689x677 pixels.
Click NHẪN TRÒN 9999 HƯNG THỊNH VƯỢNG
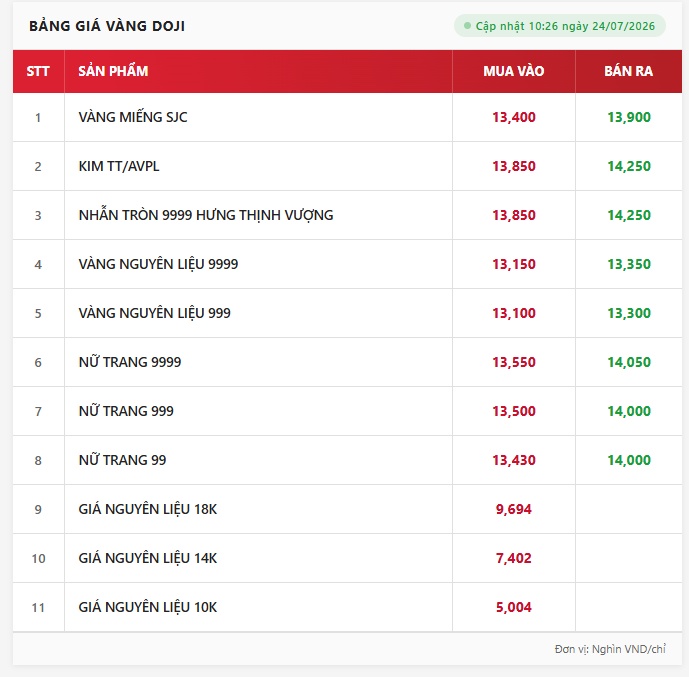pyautogui.click(x=206, y=215)
